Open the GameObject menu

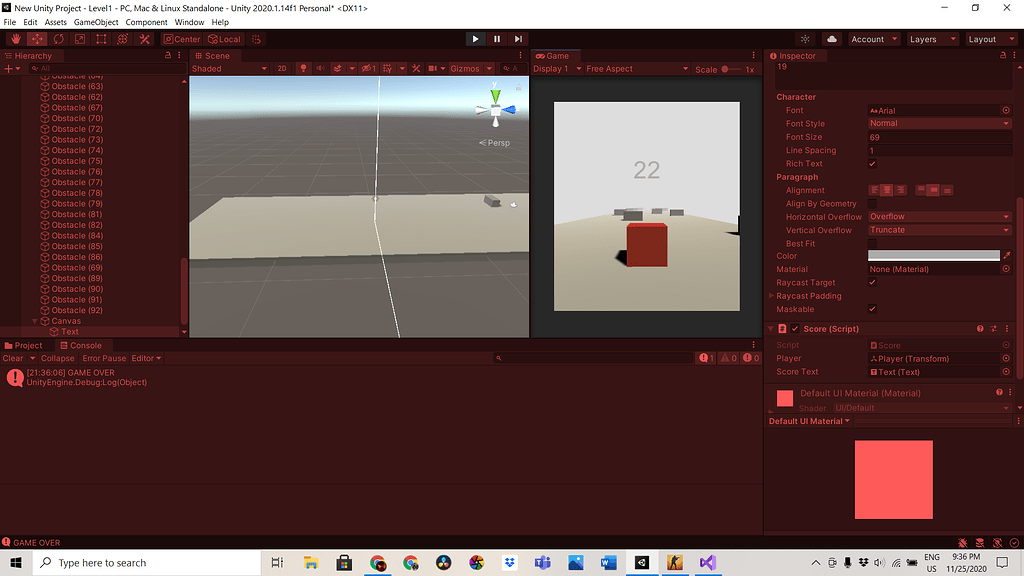tap(96, 21)
